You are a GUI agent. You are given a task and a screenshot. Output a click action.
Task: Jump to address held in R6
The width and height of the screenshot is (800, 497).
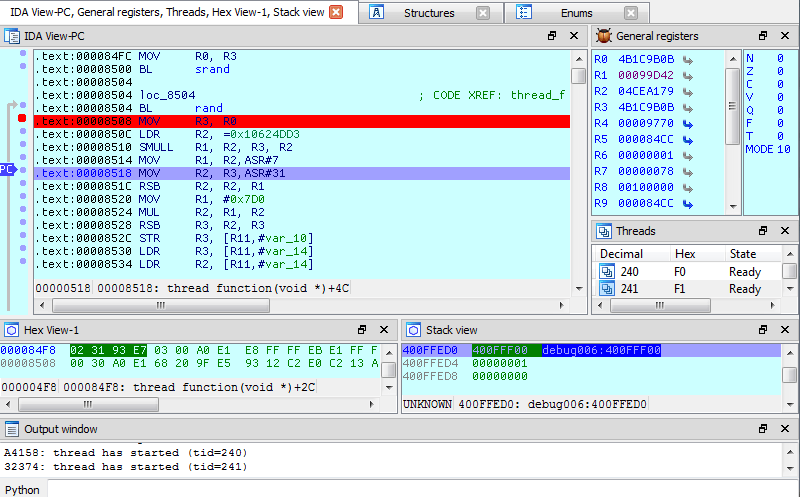click(688, 156)
